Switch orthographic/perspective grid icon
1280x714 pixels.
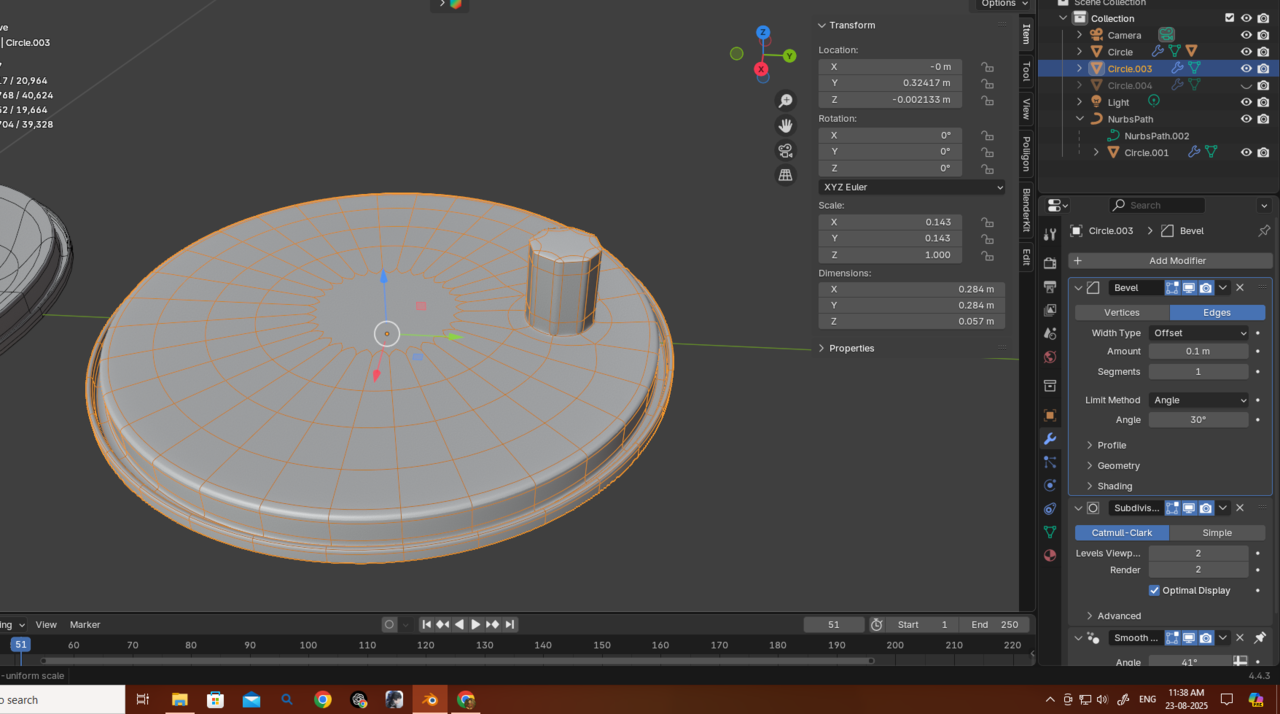pos(786,175)
